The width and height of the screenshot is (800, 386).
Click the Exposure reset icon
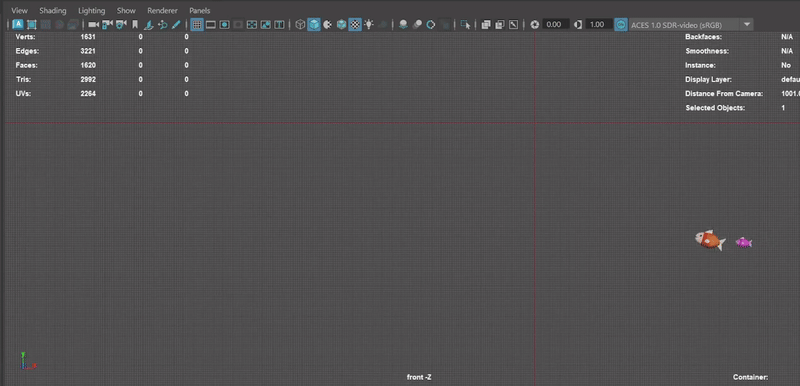click(534, 24)
